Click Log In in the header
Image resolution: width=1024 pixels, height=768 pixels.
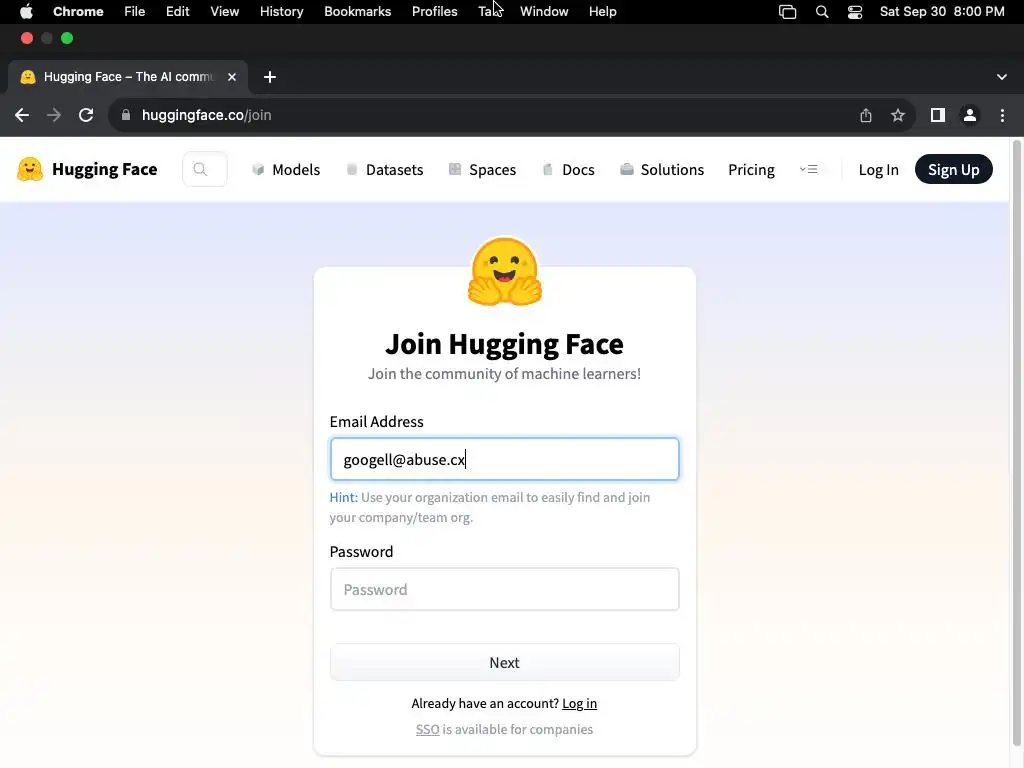(878, 170)
